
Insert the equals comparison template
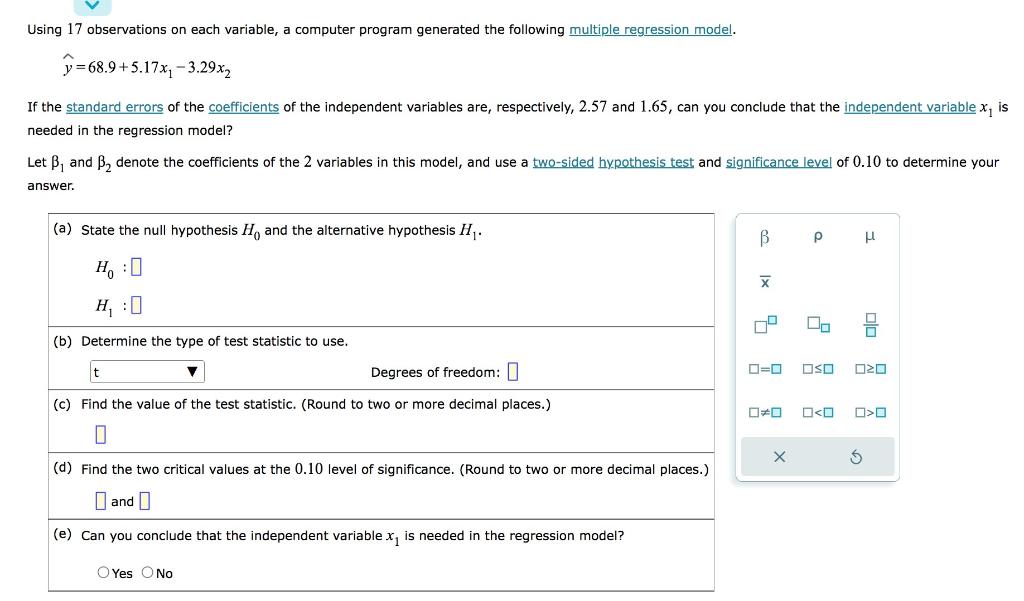click(763, 369)
